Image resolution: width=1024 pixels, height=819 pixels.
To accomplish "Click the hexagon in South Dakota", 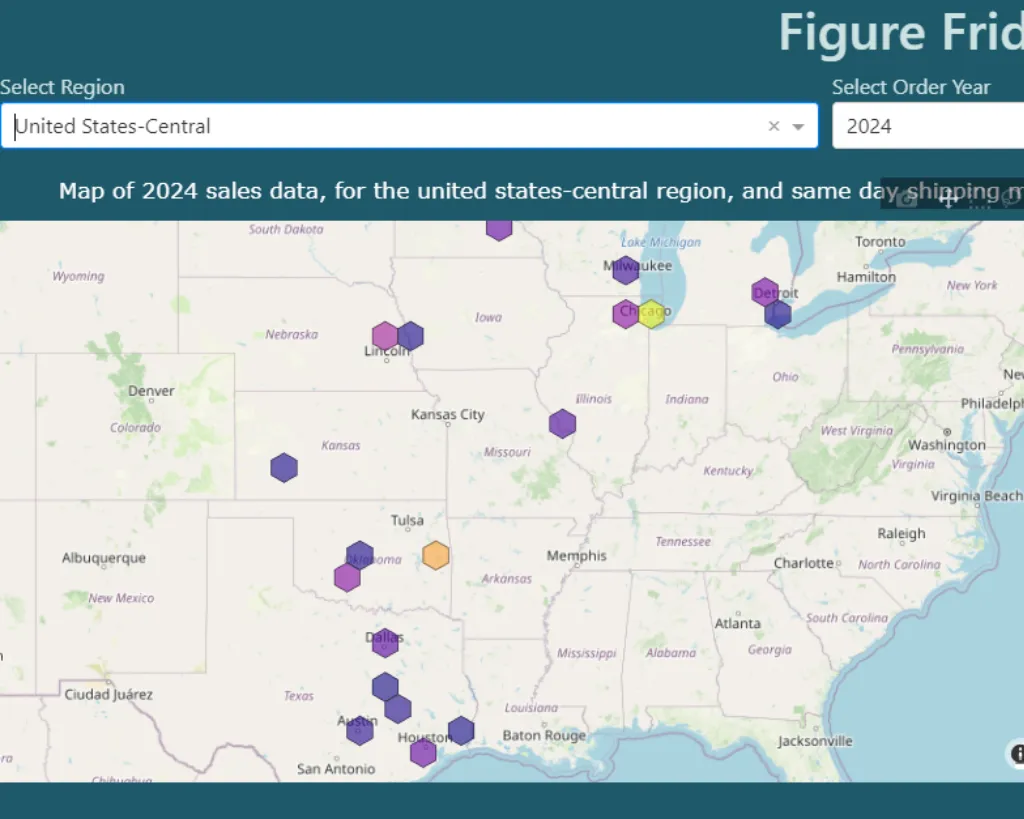I will pos(499,228).
